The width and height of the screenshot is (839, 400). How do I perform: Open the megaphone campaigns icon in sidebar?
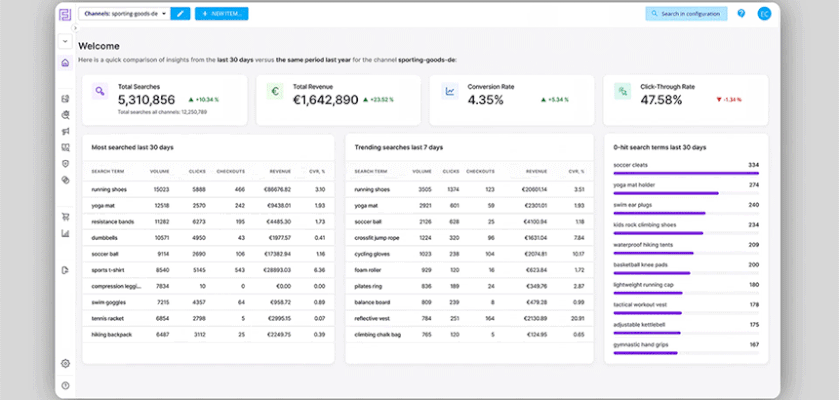tap(65, 131)
